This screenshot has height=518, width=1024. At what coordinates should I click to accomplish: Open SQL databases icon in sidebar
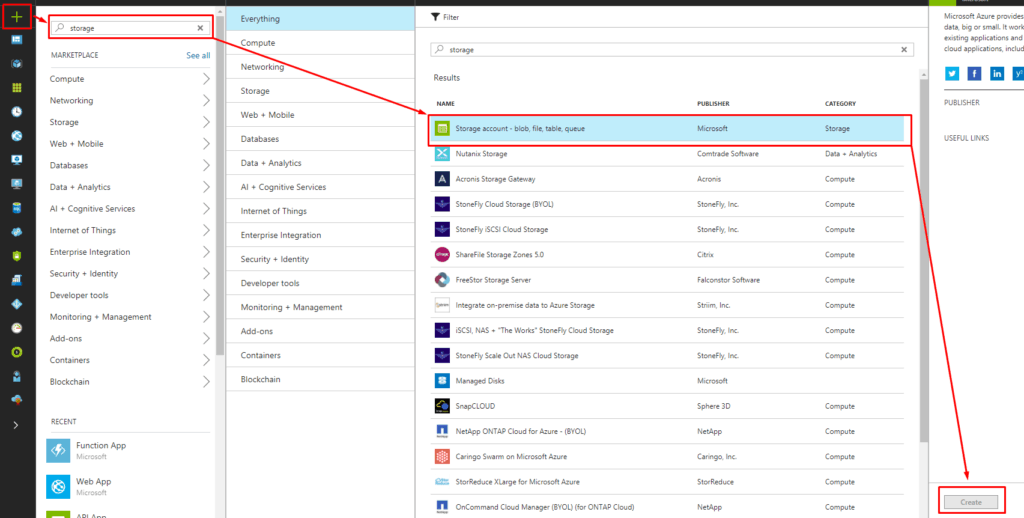pyautogui.click(x=17, y=208)
